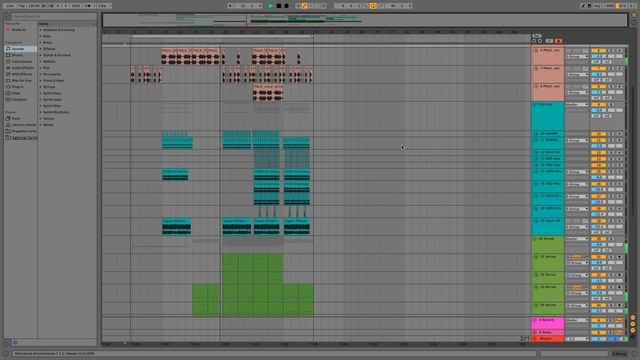
Task: Expand the Mallets folder
Action: [41, 61]
